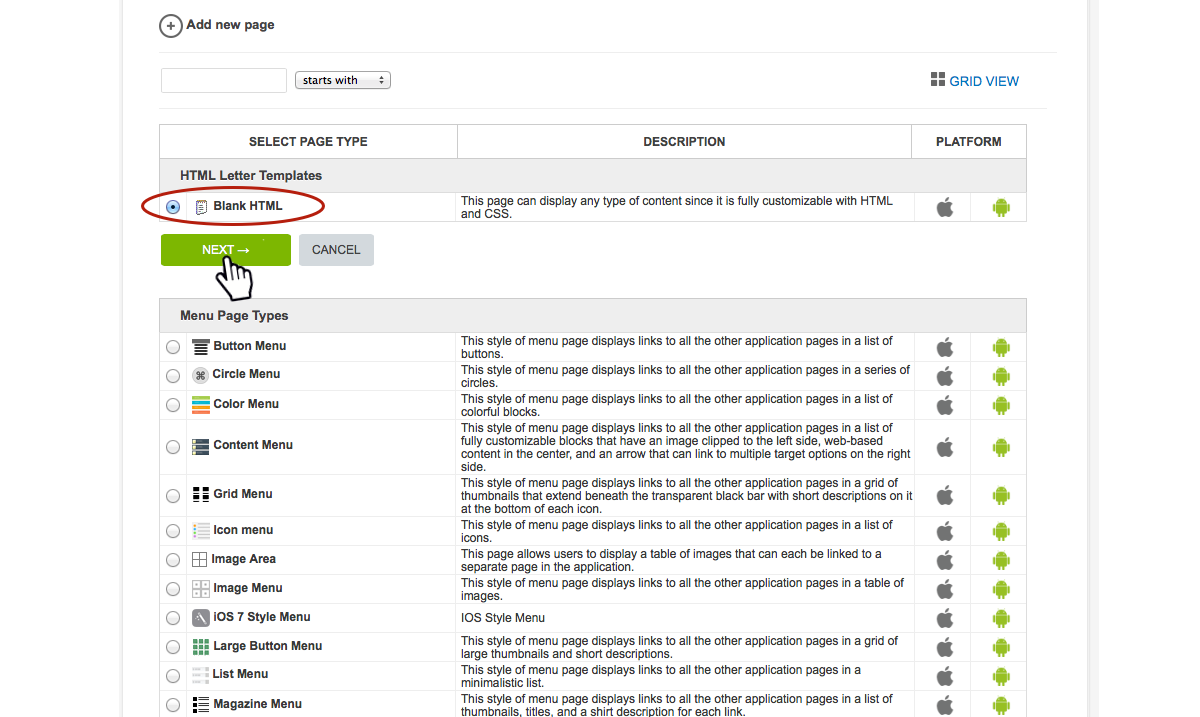Click the Grid View squares icon
The image size is (1200, 717).
tap(937, 79)
